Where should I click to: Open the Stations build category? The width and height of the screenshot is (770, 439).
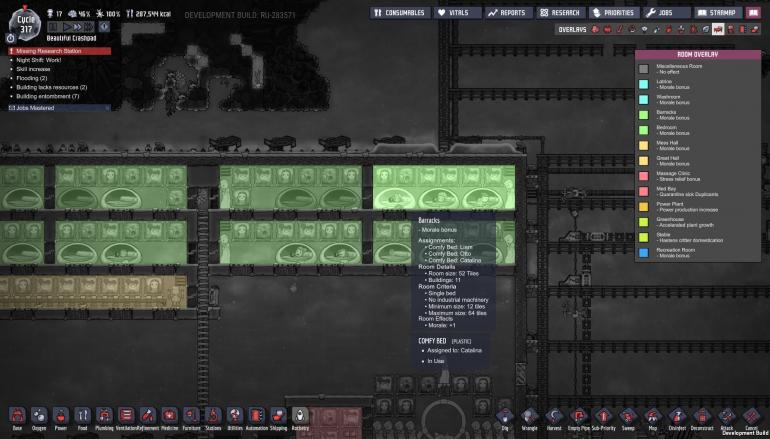tap(213, 416)
